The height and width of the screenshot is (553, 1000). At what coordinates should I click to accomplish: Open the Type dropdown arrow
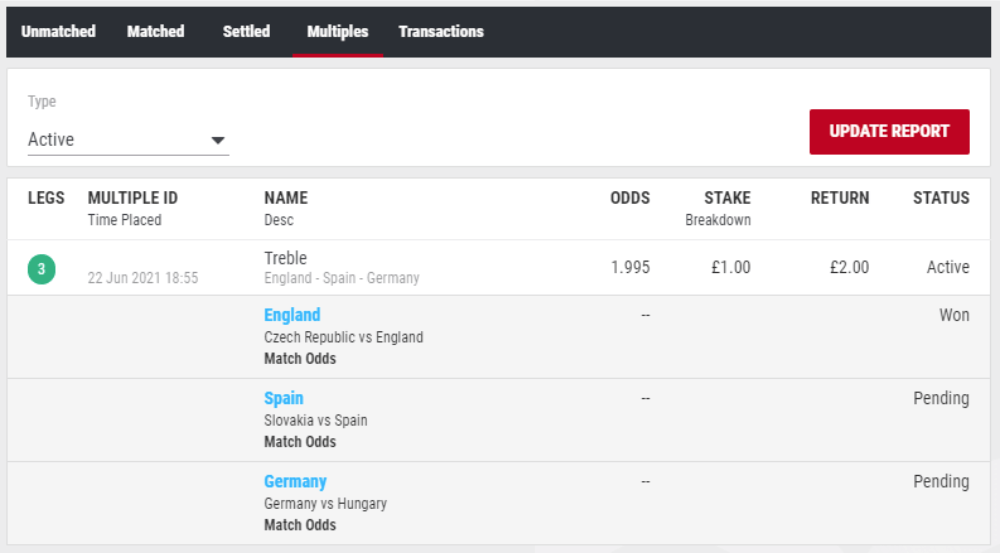[x=218, y=140]
